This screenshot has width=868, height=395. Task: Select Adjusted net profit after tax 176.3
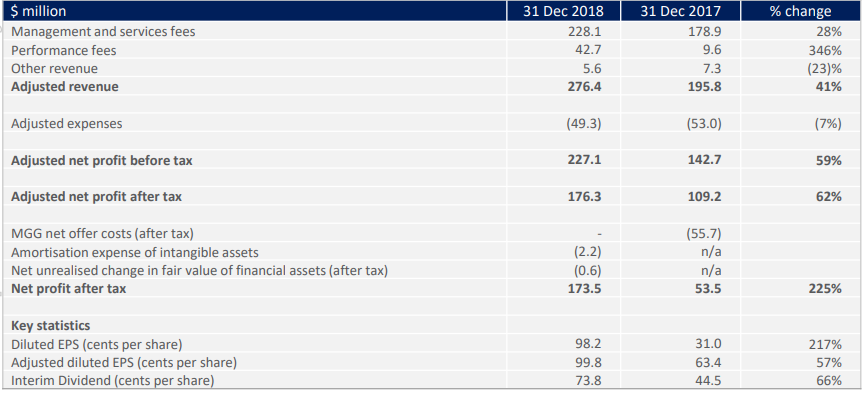point(585,196)
